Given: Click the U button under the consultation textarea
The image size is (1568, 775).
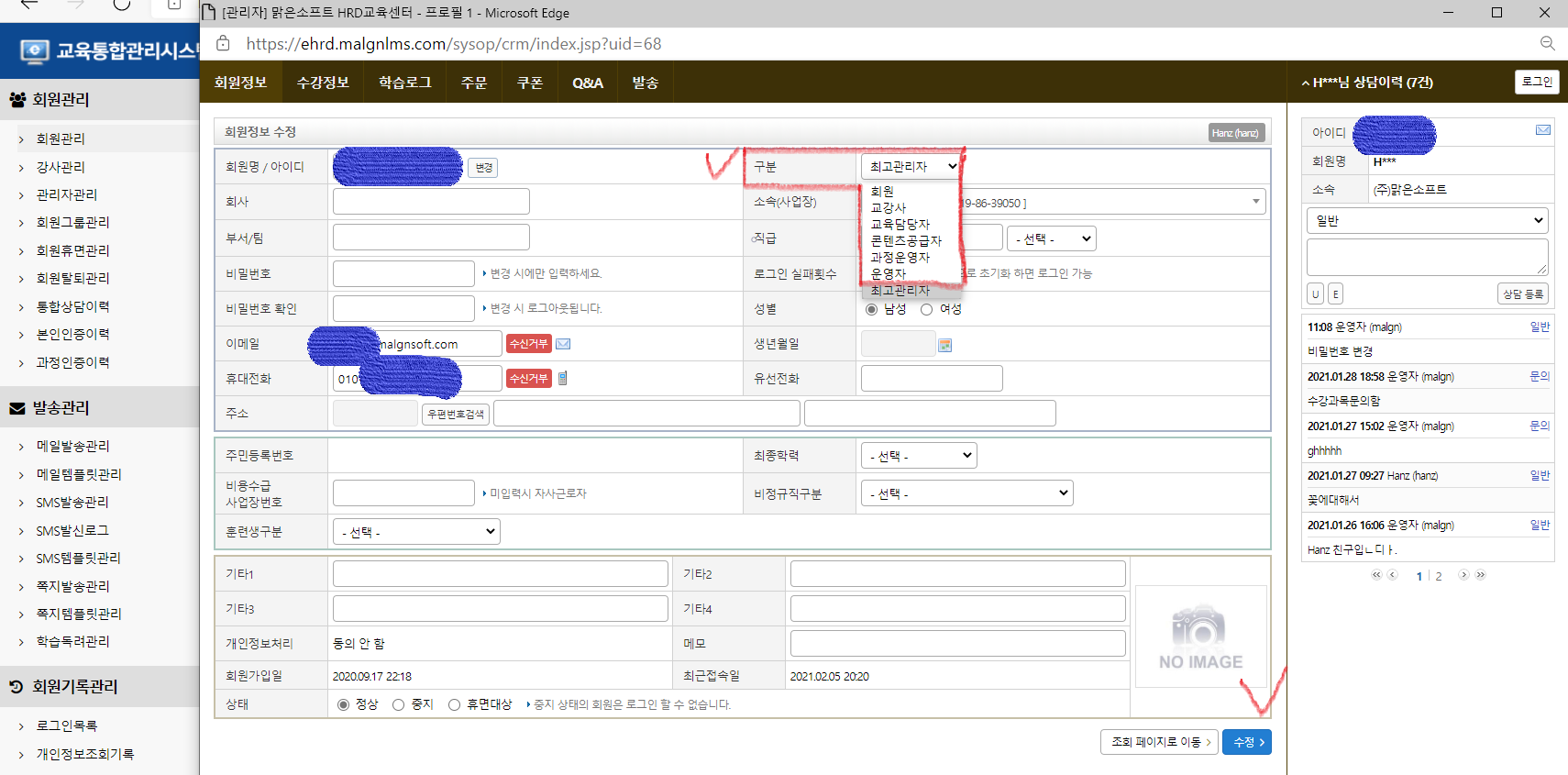Looking at the screenshot, I should pos(1316,293).
